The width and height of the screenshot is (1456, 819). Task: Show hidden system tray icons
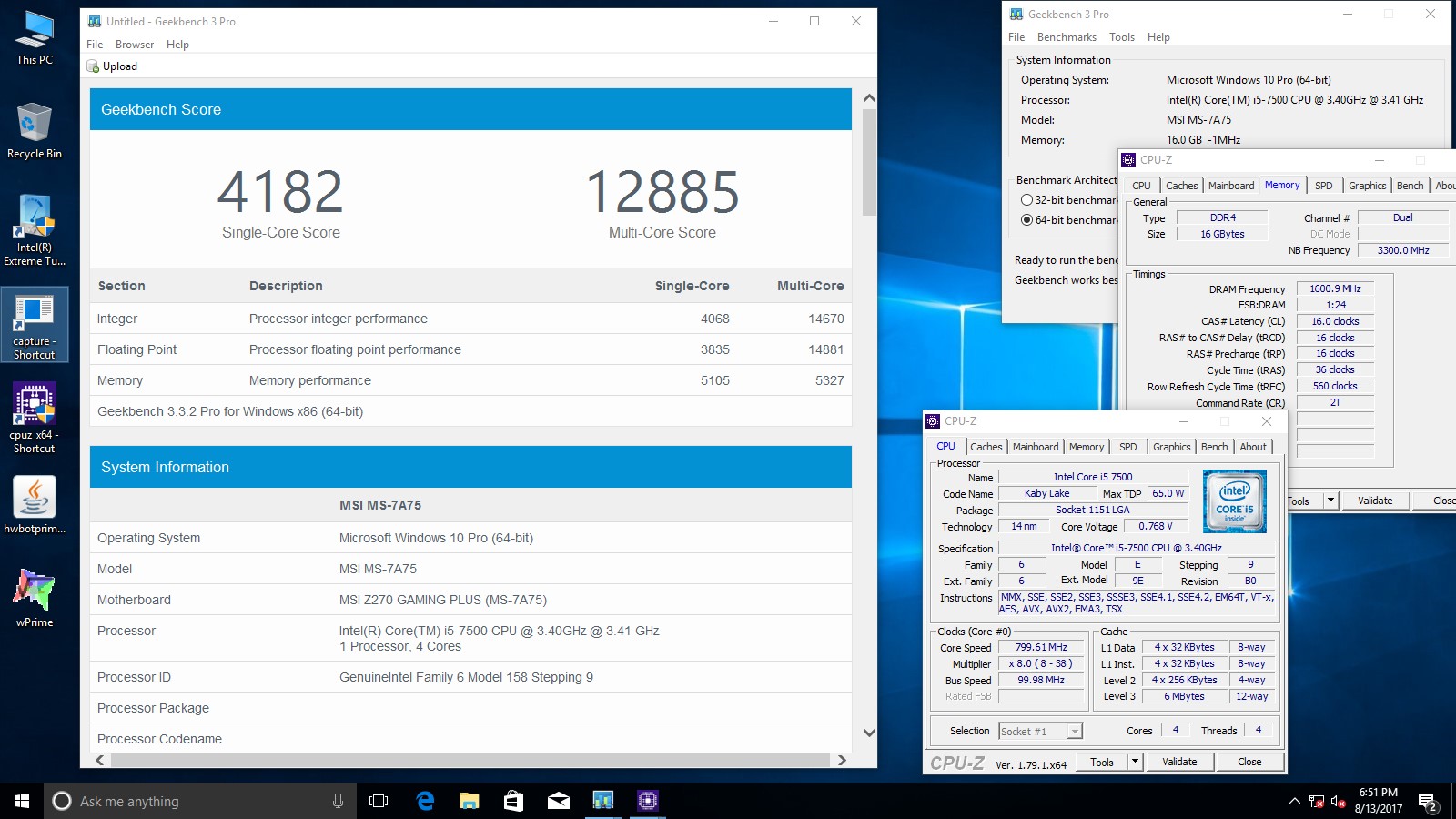[x=1294, y=801]
